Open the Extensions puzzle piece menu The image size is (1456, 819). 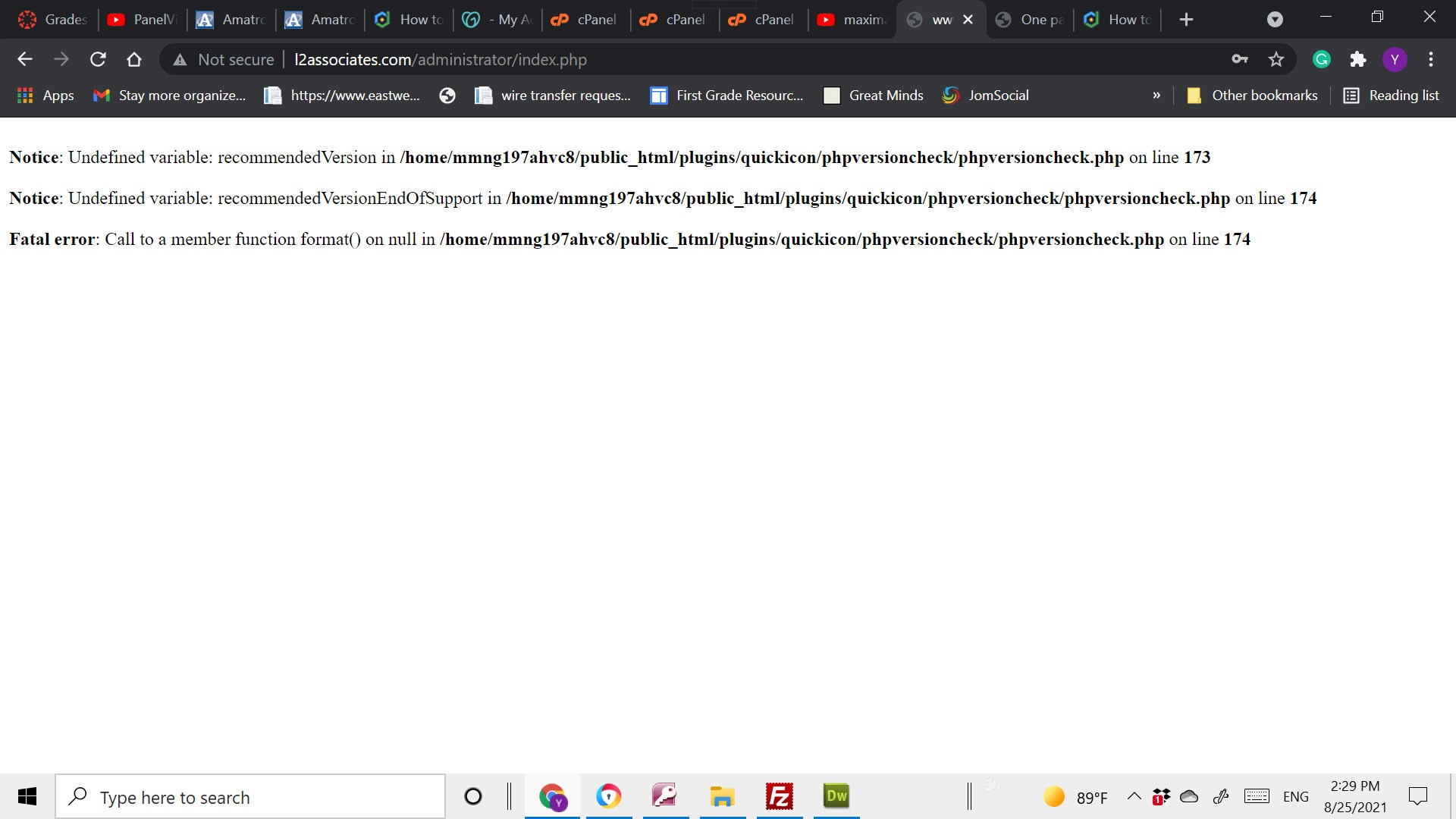1358,59
